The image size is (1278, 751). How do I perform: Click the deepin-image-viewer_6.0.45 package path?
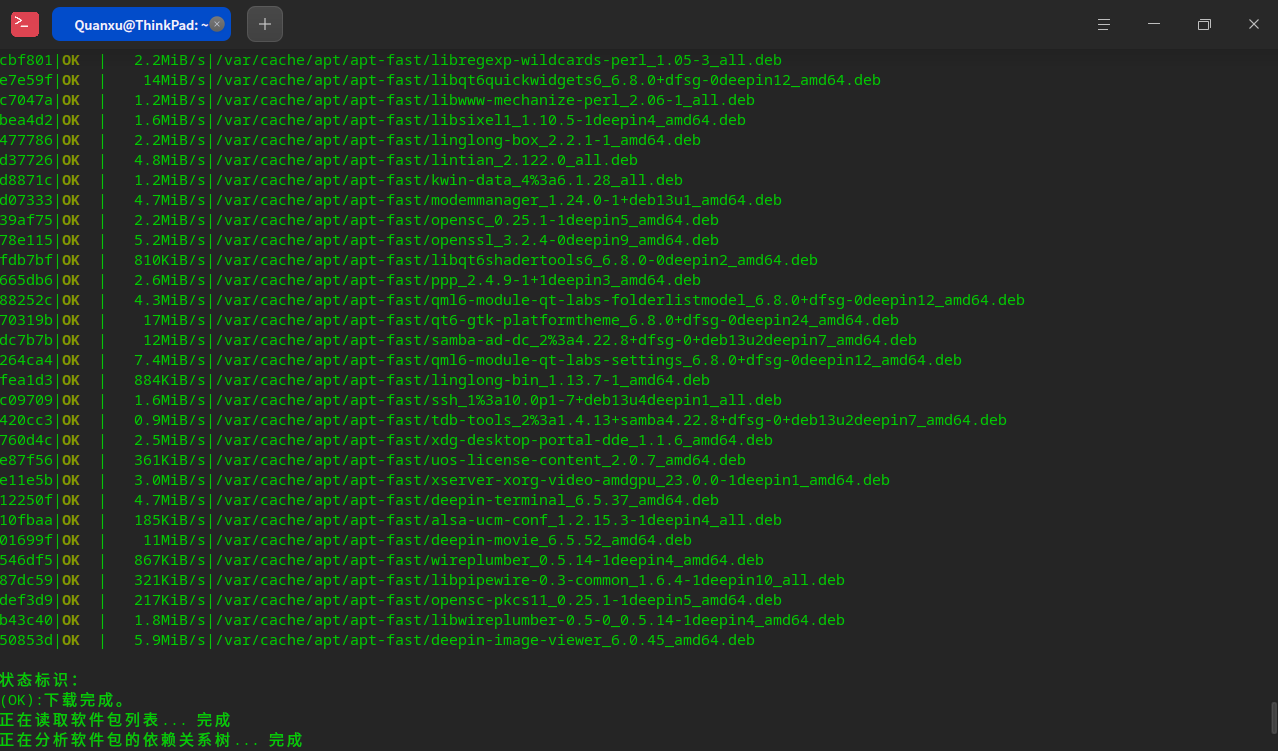coord(485,640)
